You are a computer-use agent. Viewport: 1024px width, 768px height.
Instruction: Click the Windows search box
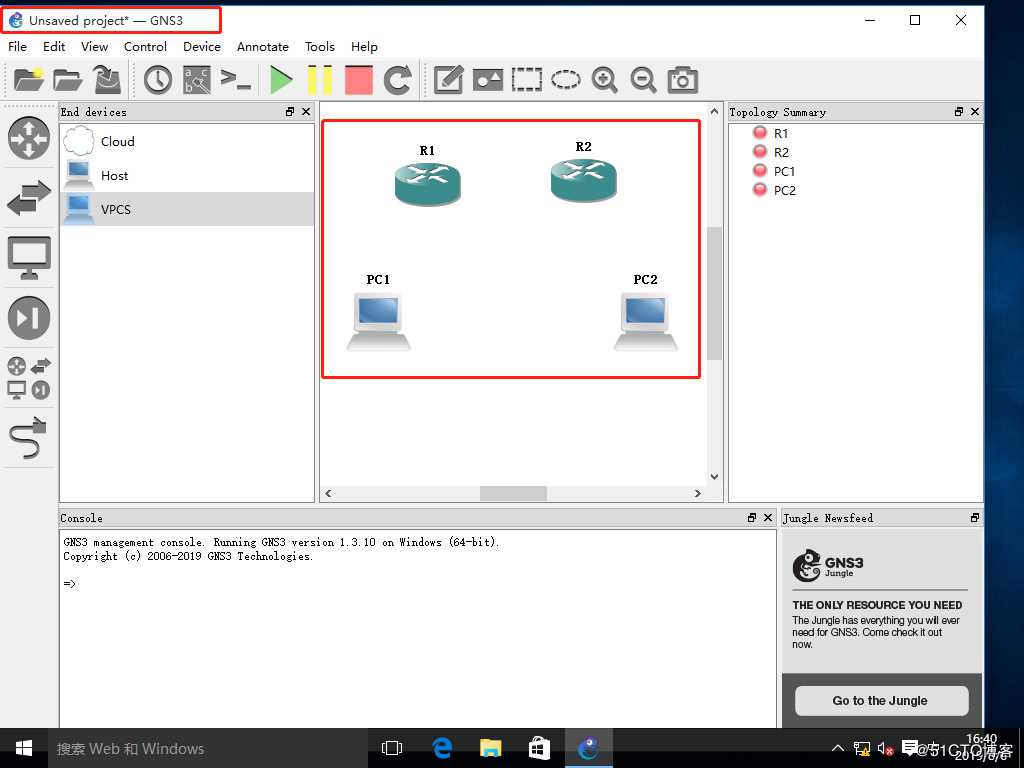[x=208, y=748]
